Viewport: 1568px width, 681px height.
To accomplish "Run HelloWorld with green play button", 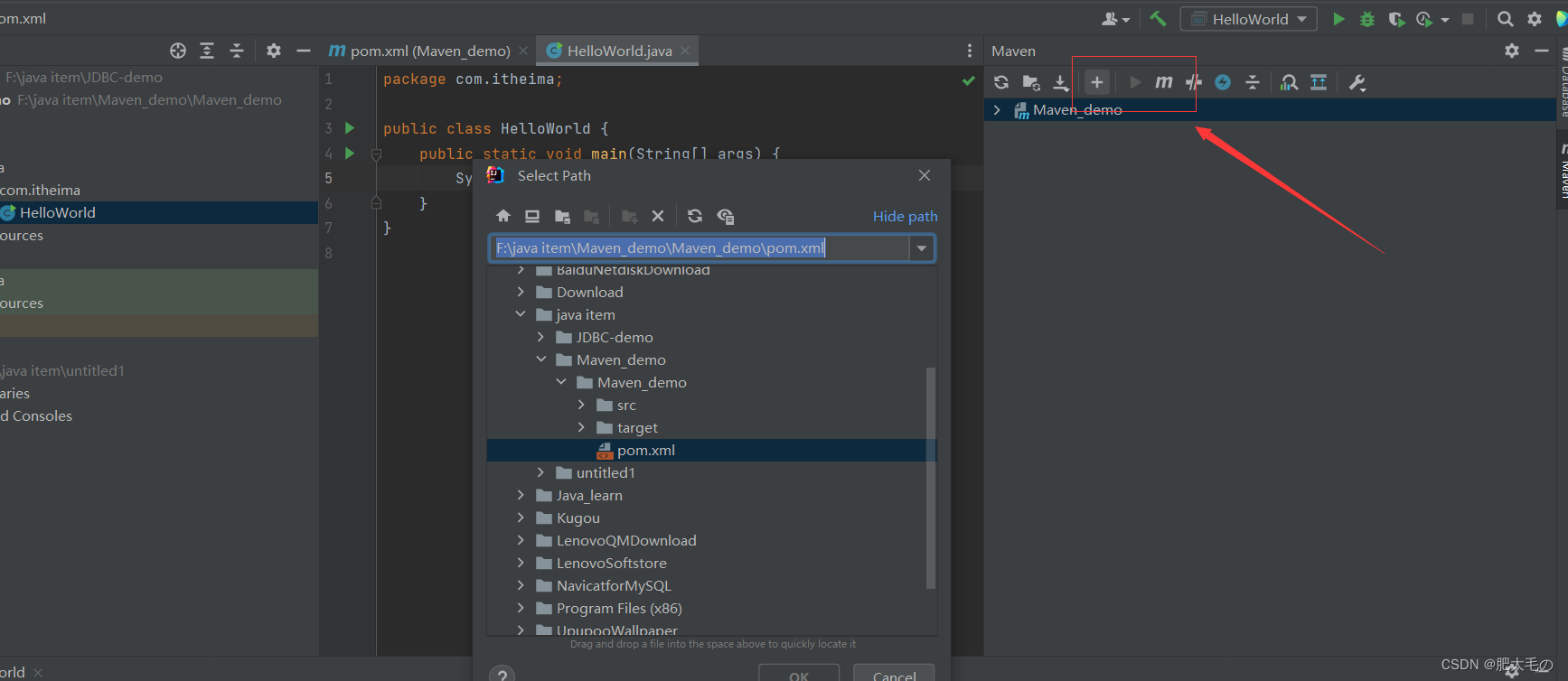I will [x=1338, y=19].
